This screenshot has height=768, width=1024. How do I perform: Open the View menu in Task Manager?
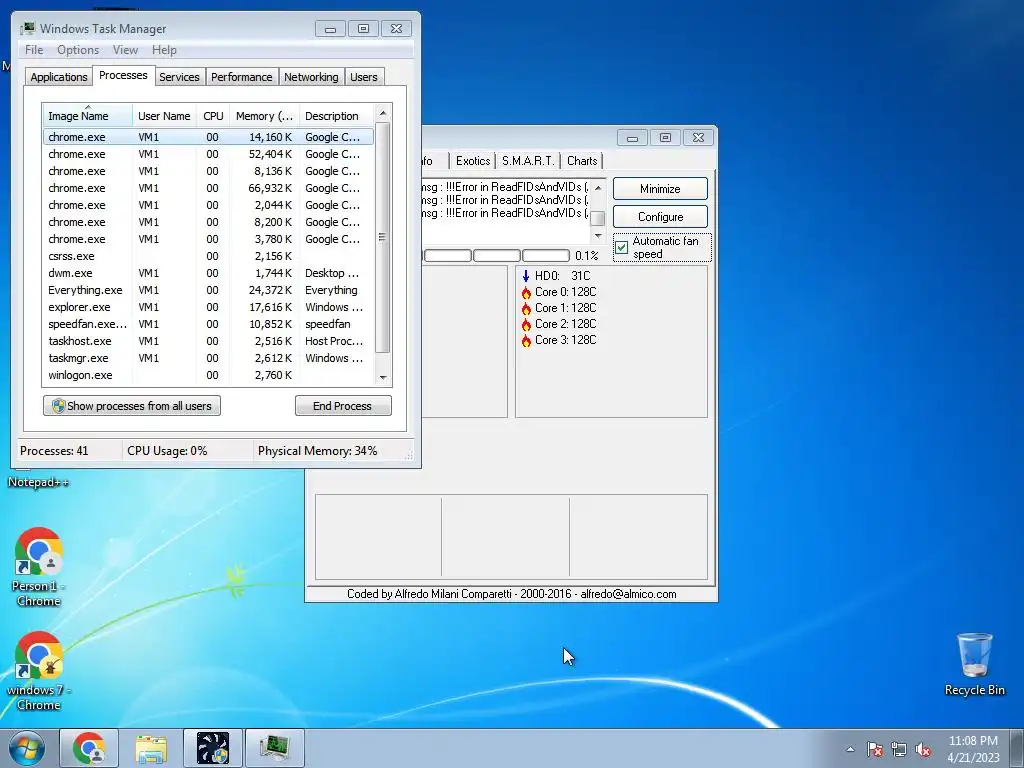coord(125,50)
